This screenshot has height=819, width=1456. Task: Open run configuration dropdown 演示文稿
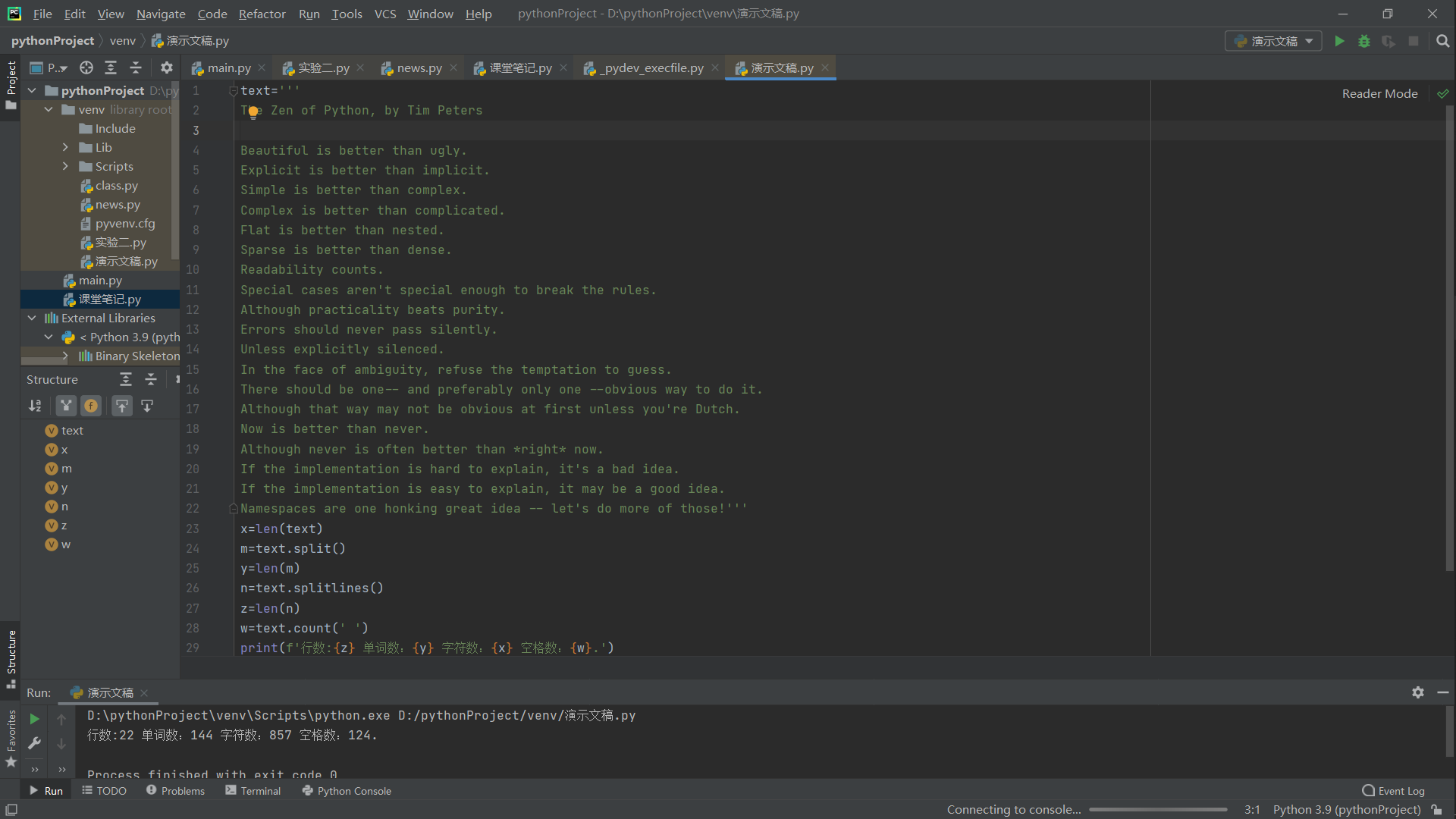click(1273, 41)
